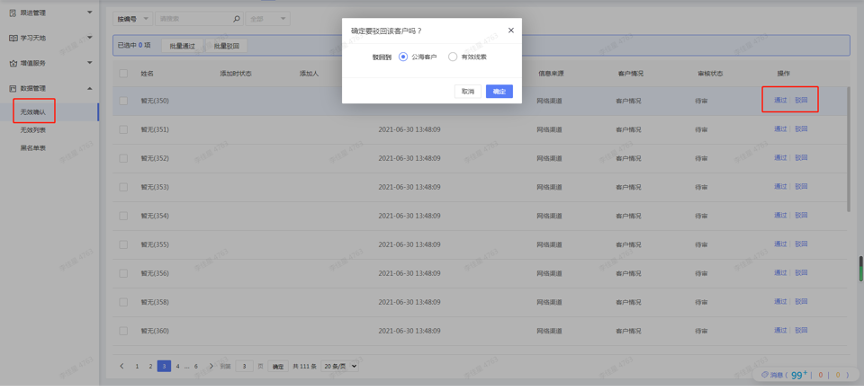864x387 pixels.
Task: Click the 跟进管理 sidebar icon
Action: (x=13, y=13)
